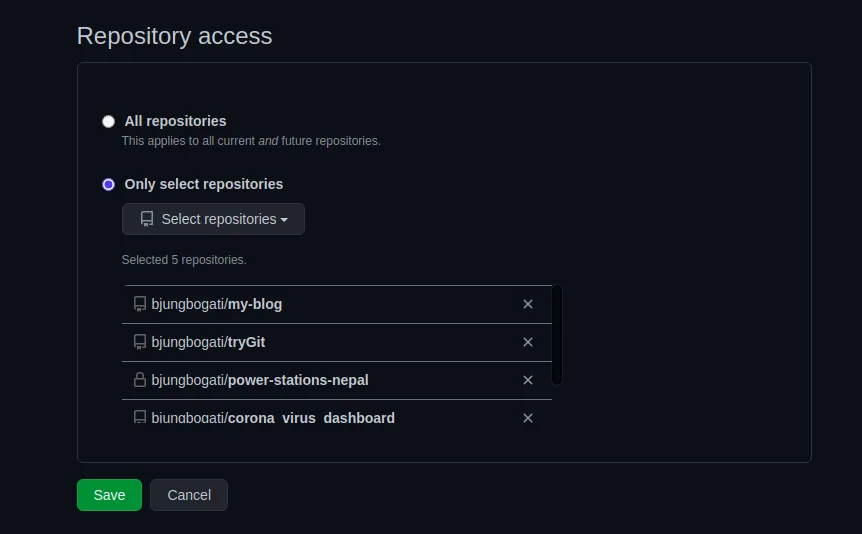The width and height of the screenshot is (862, 534).
Task: Remove my-blog repository with X icon
Action: coord(528,304)
